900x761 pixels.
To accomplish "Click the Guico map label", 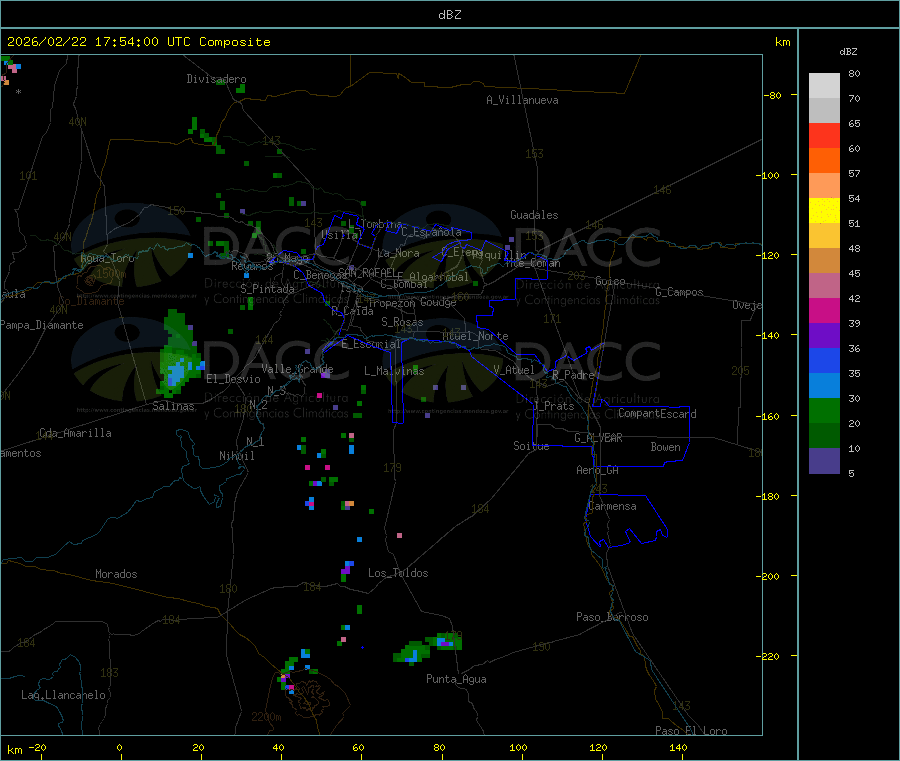I will point(610,281).
